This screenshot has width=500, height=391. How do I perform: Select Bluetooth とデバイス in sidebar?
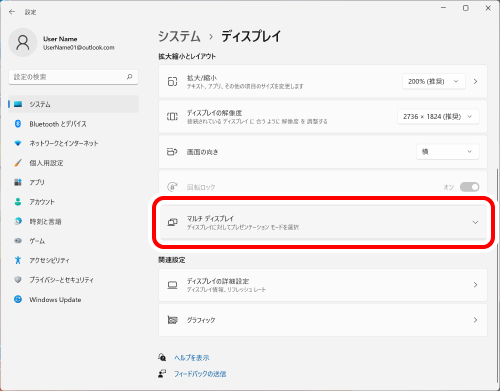[x=73, y=124]
